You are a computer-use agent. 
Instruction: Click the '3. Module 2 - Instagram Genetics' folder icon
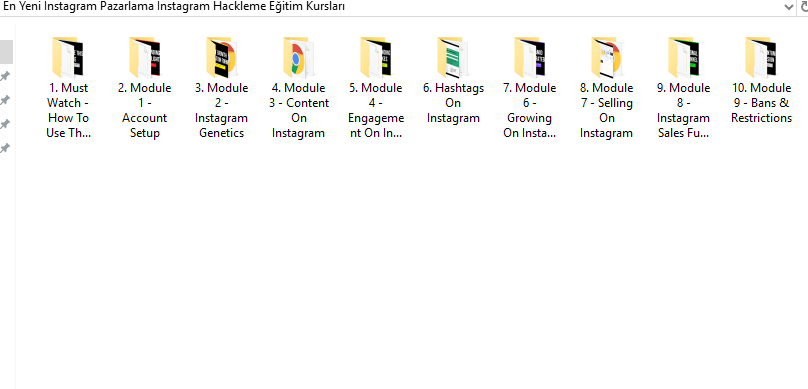[x=222, y=57]
